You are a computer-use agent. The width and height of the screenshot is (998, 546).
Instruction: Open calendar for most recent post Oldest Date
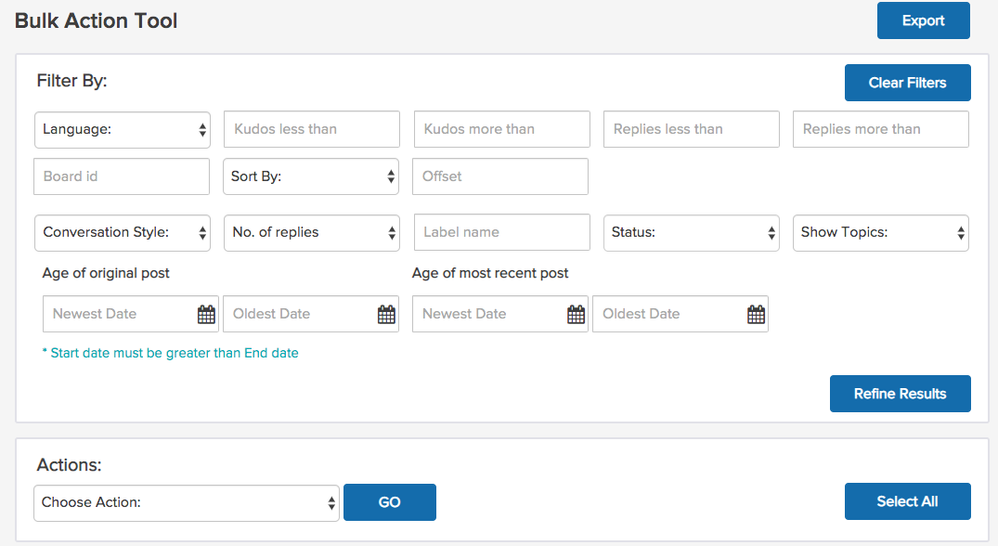[756, 314]
